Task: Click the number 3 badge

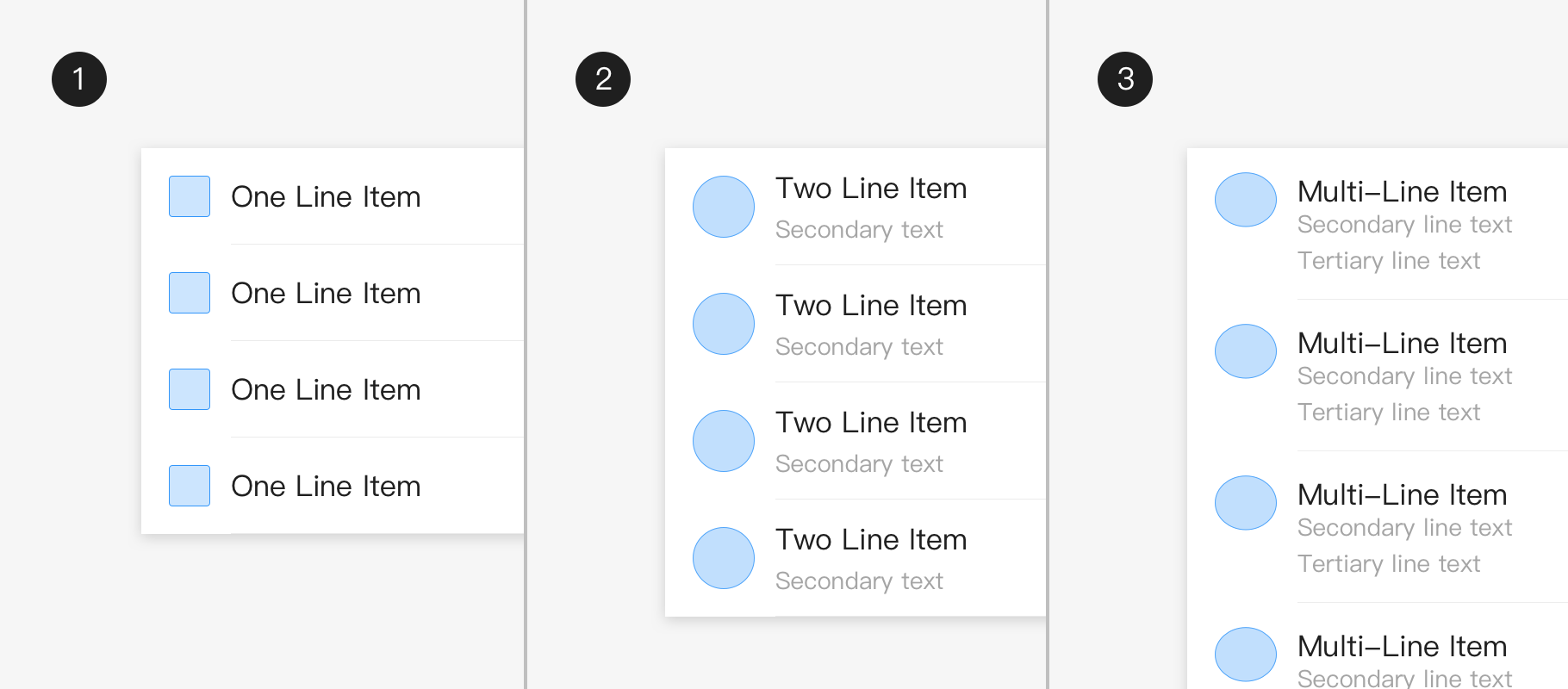Action: coord(1125,79)
